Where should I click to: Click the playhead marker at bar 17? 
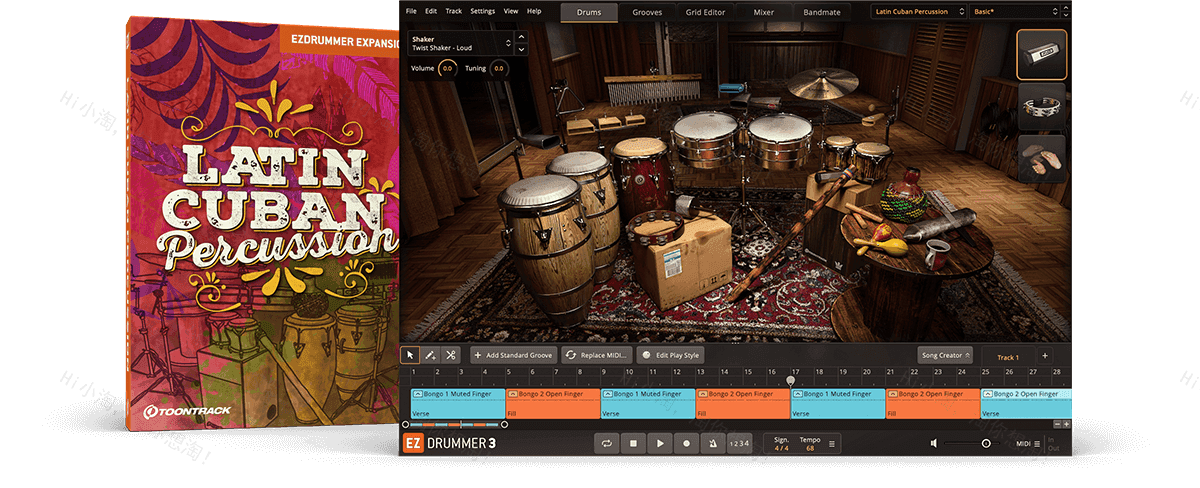coord(791,380)
